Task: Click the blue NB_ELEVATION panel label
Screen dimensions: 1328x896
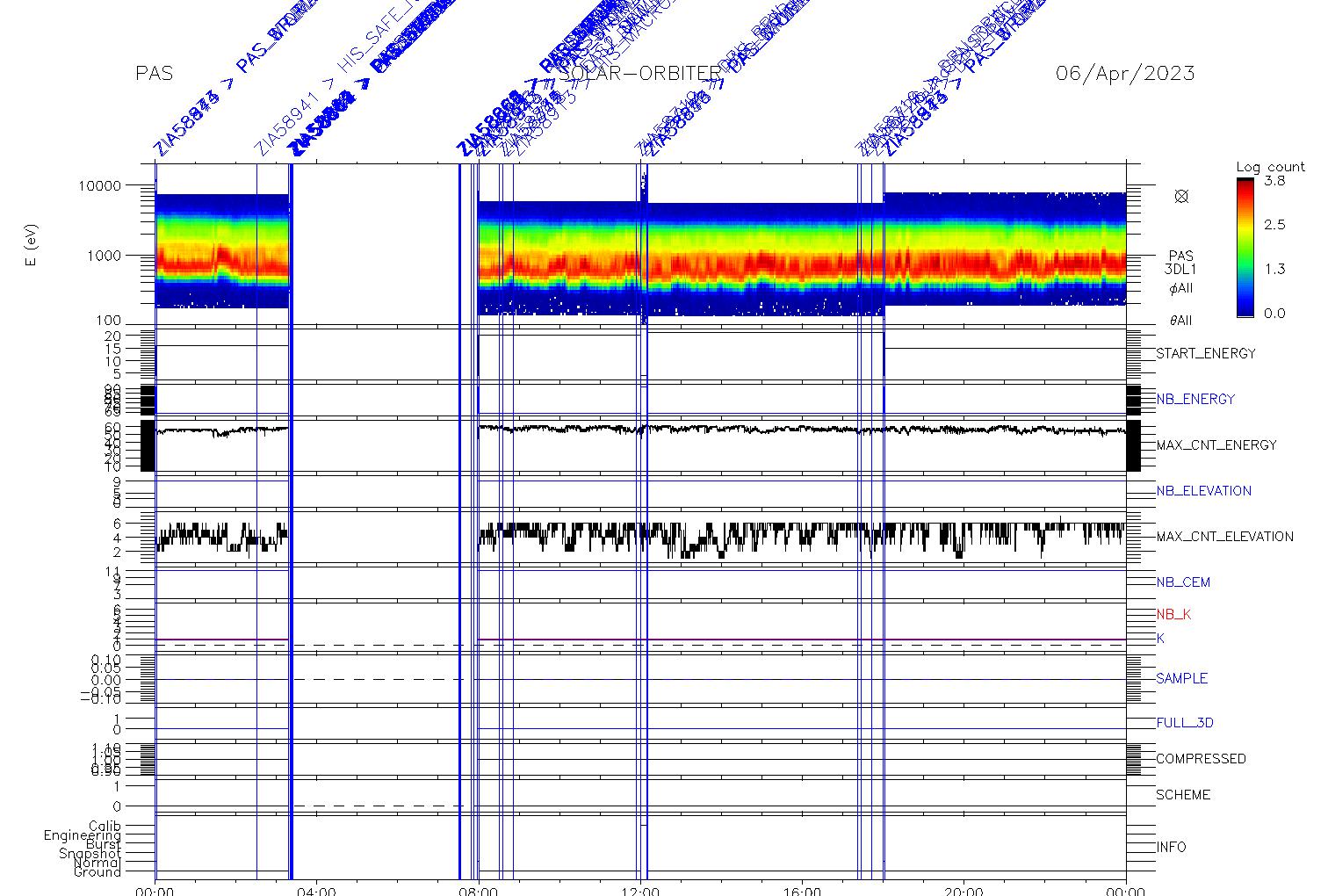Action: click(x=1203, y=491)
